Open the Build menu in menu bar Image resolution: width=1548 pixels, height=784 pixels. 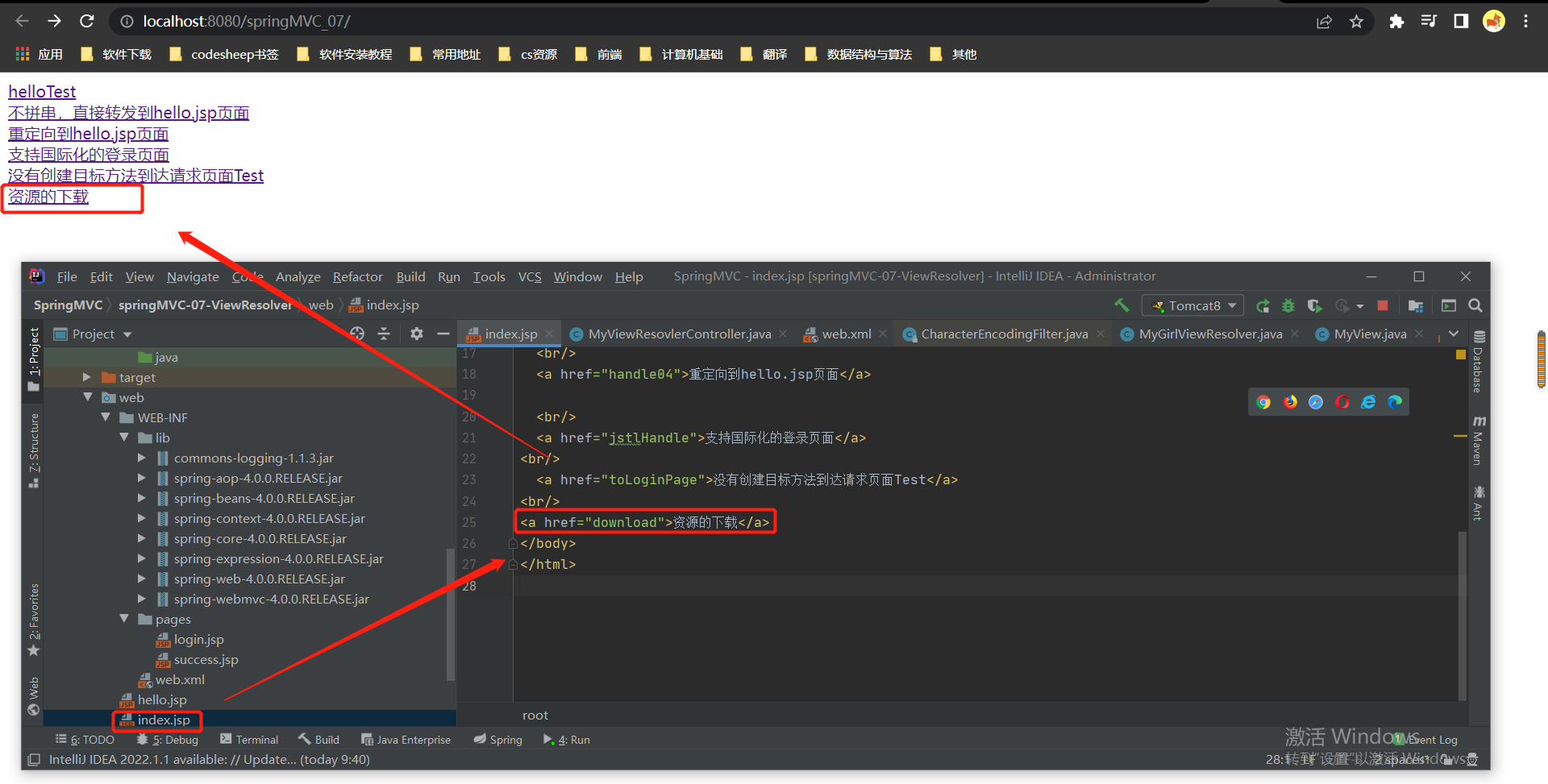click(410, 276)
